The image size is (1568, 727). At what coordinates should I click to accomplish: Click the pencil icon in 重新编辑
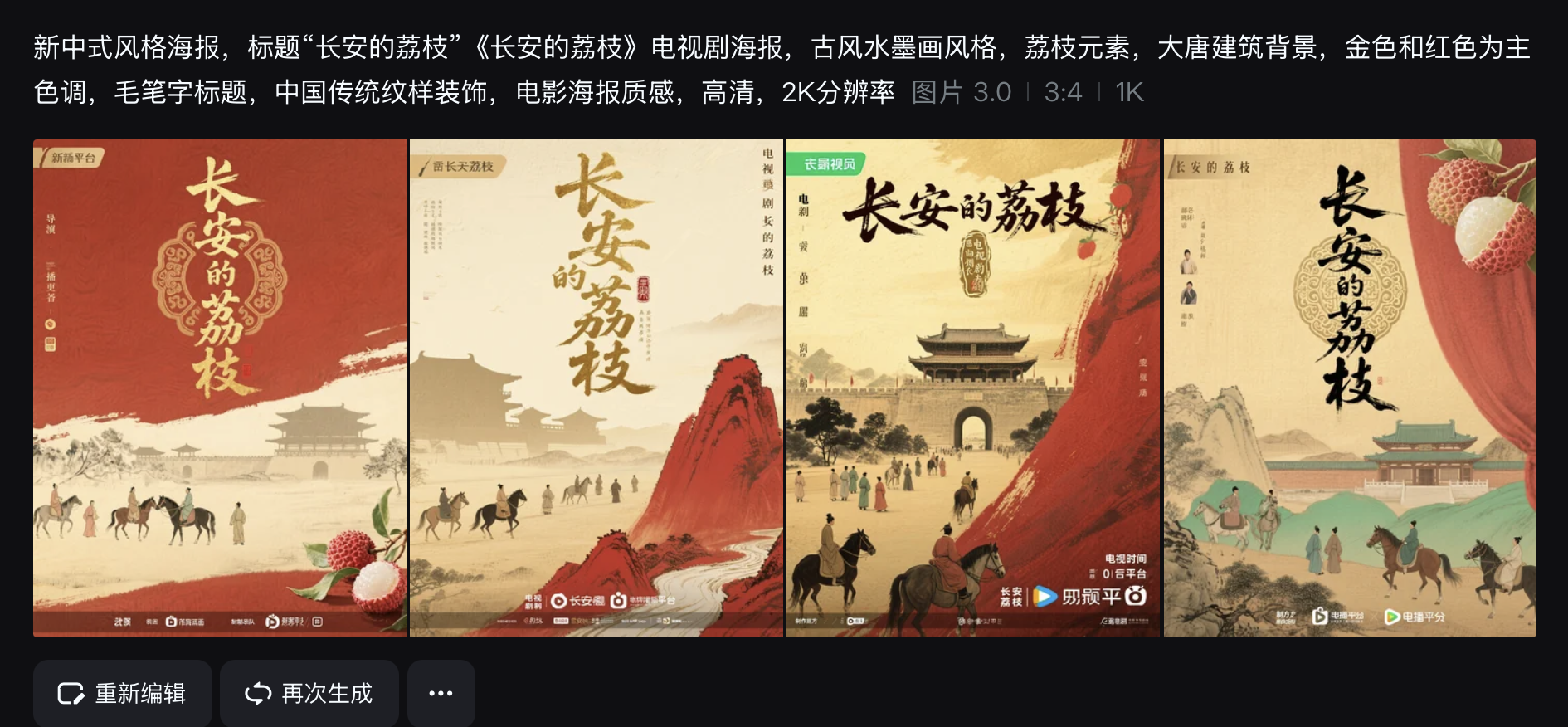pos(71,694)
